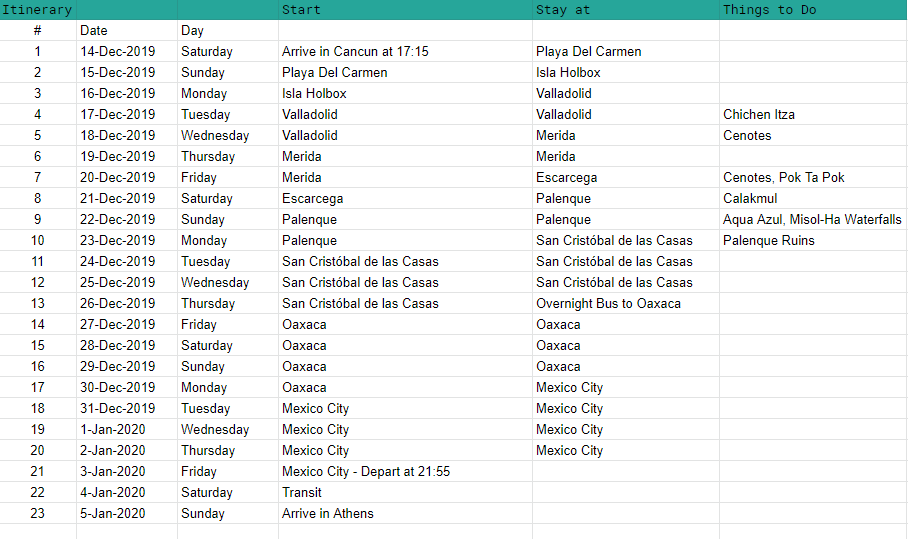908x539 pixels.
Task: Click the date cell "31-Dec-2019"
Action: point(118,409)
